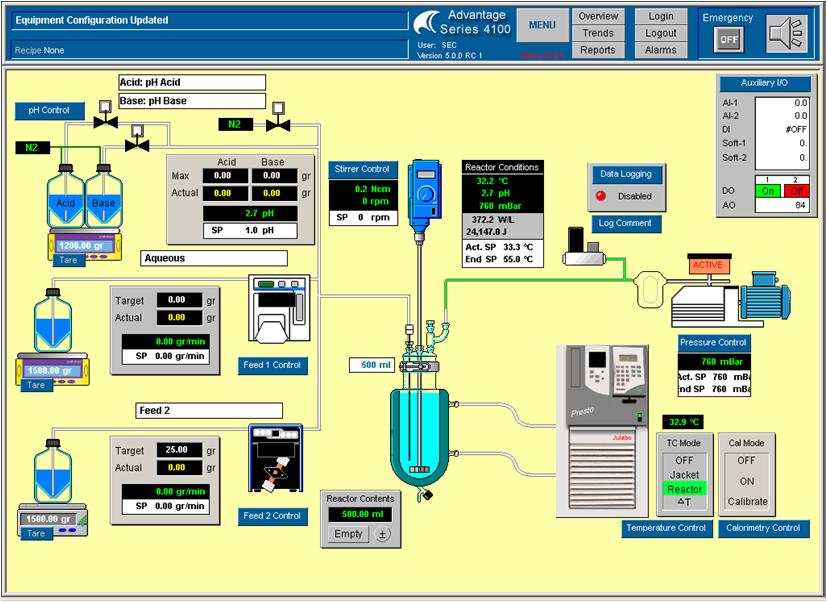Toggle DO channel 2 Off indicator
The width and height of the screenshot is (827, 602).
(x=796, y=191)
